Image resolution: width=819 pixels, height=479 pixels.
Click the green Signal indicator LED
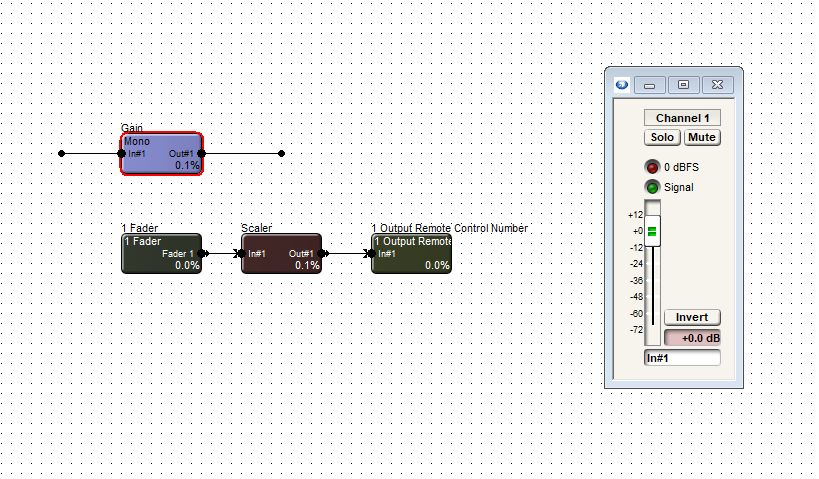pyautogui.click(x=652, y=187)
